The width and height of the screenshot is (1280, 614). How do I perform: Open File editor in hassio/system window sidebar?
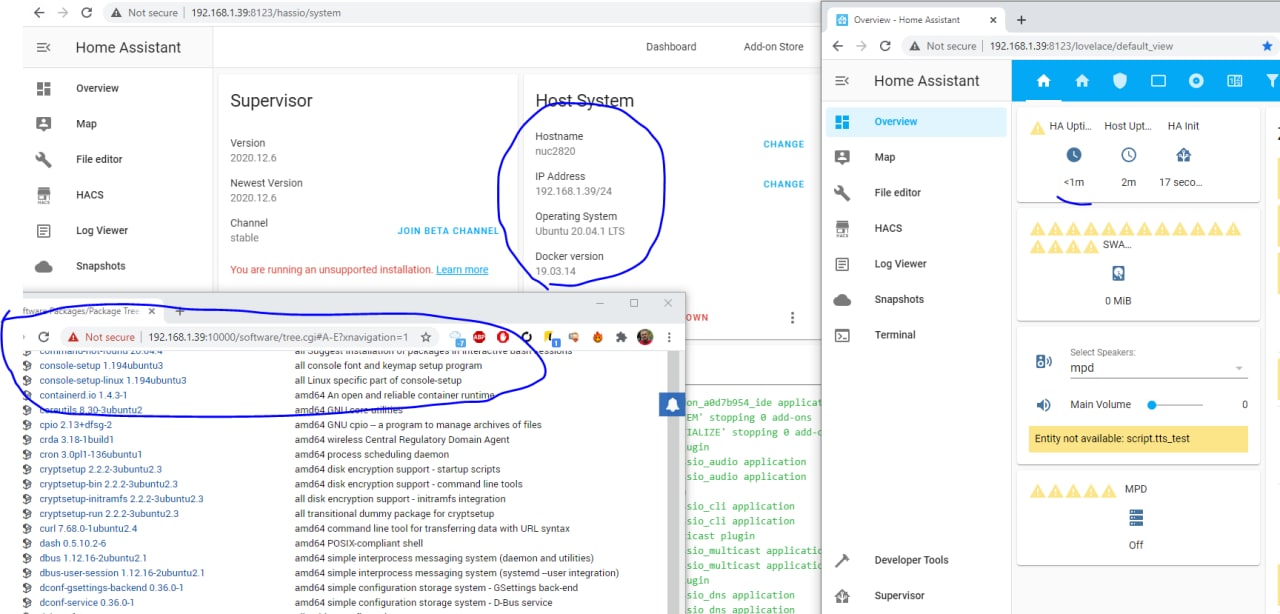(99, 159)
